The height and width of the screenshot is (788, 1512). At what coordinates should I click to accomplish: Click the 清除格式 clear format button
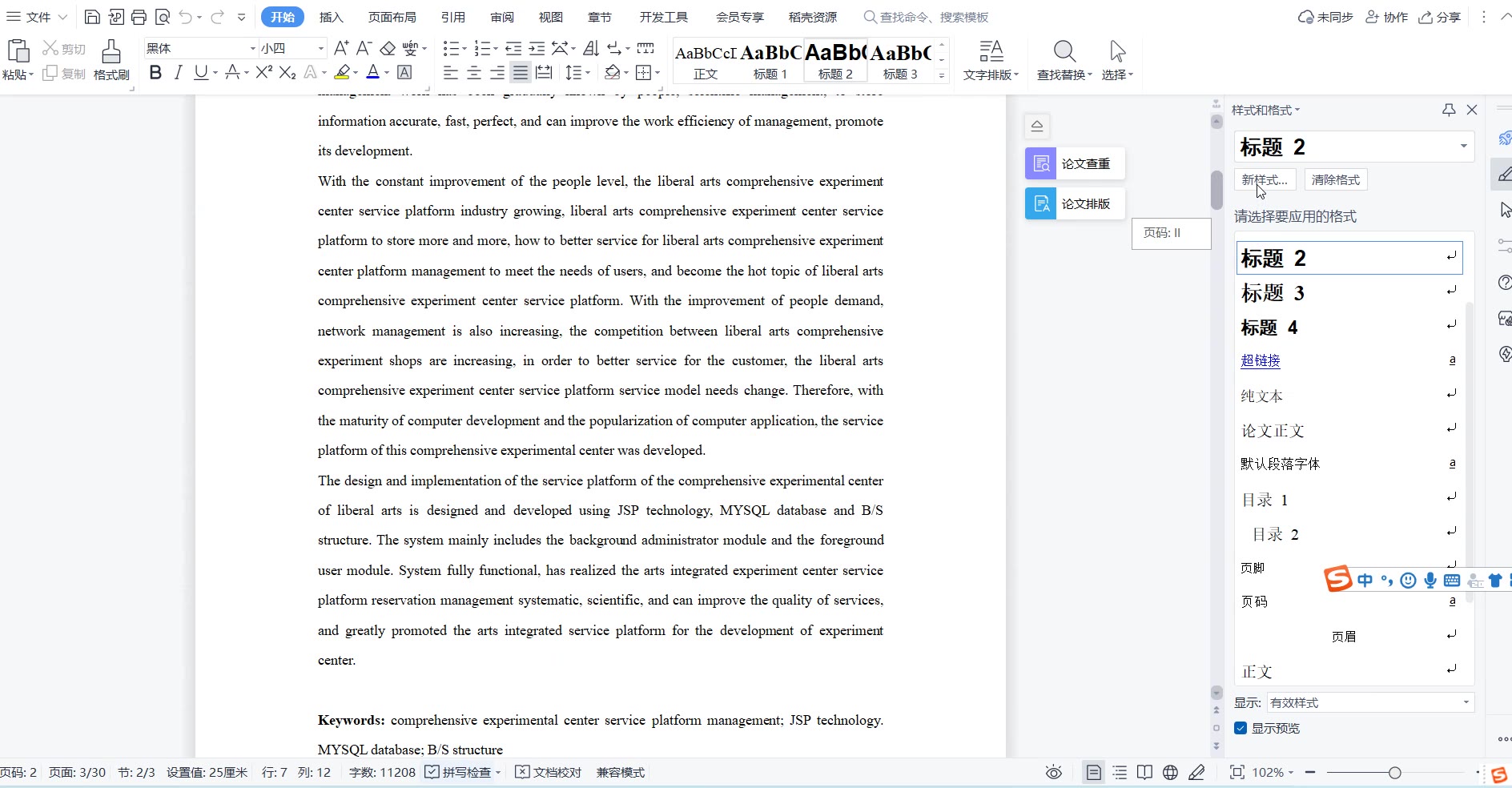coord(1336,179)
